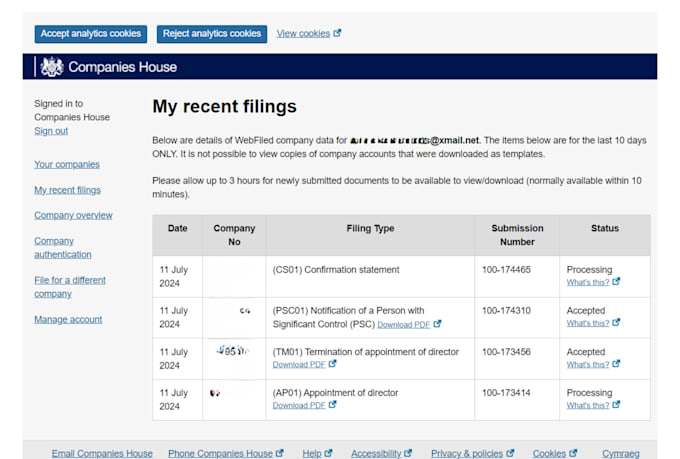Viewport: 680px width, 459px height.
Task: Click external icon next to PSC01 Download PDF
Action: 437,324
